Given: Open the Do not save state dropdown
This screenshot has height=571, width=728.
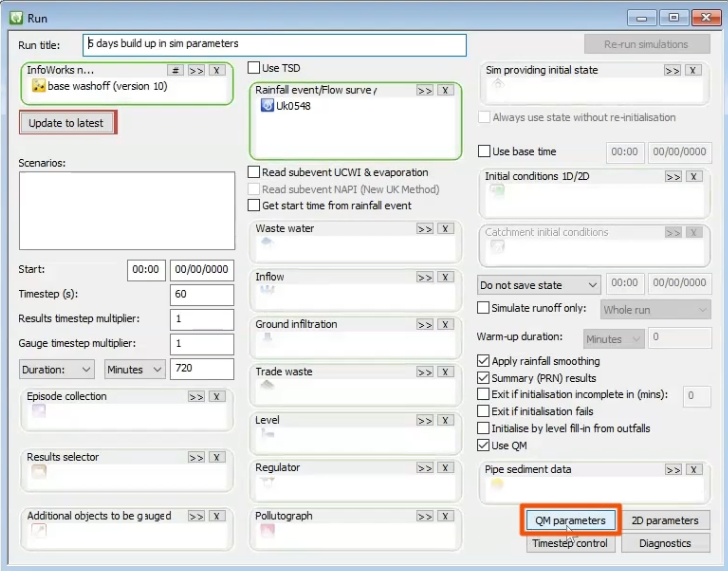Looking at the screenshot, I should (x=539, y=285).
